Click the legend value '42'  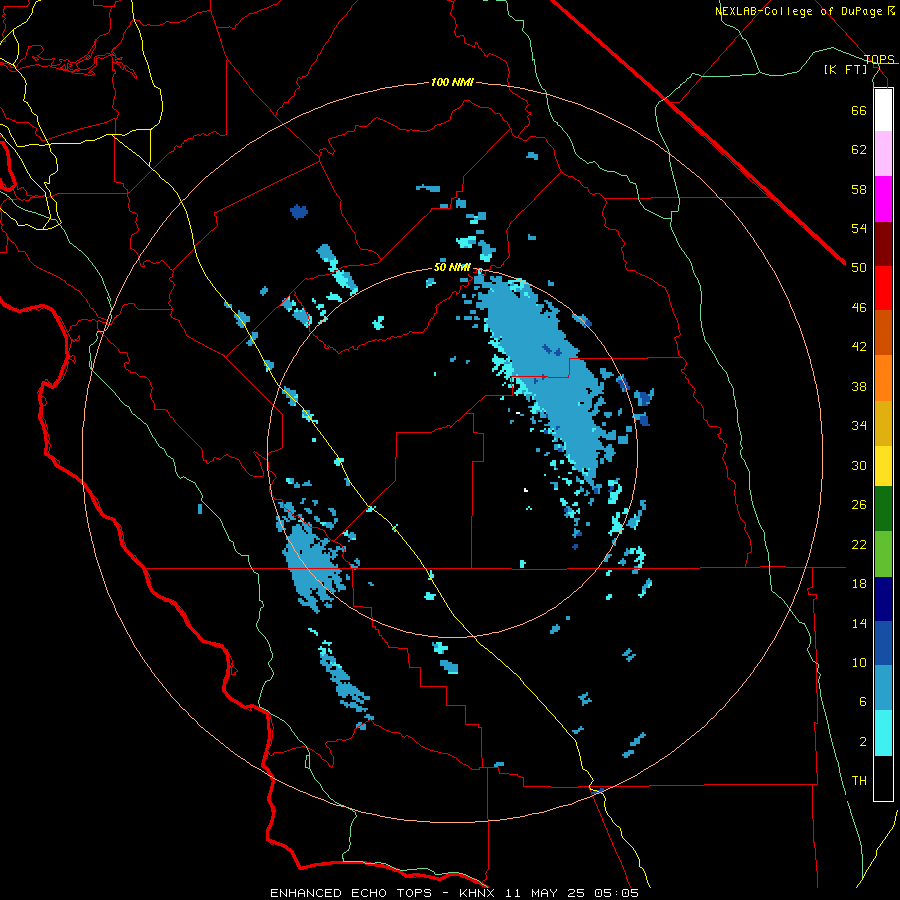(859, 347)
